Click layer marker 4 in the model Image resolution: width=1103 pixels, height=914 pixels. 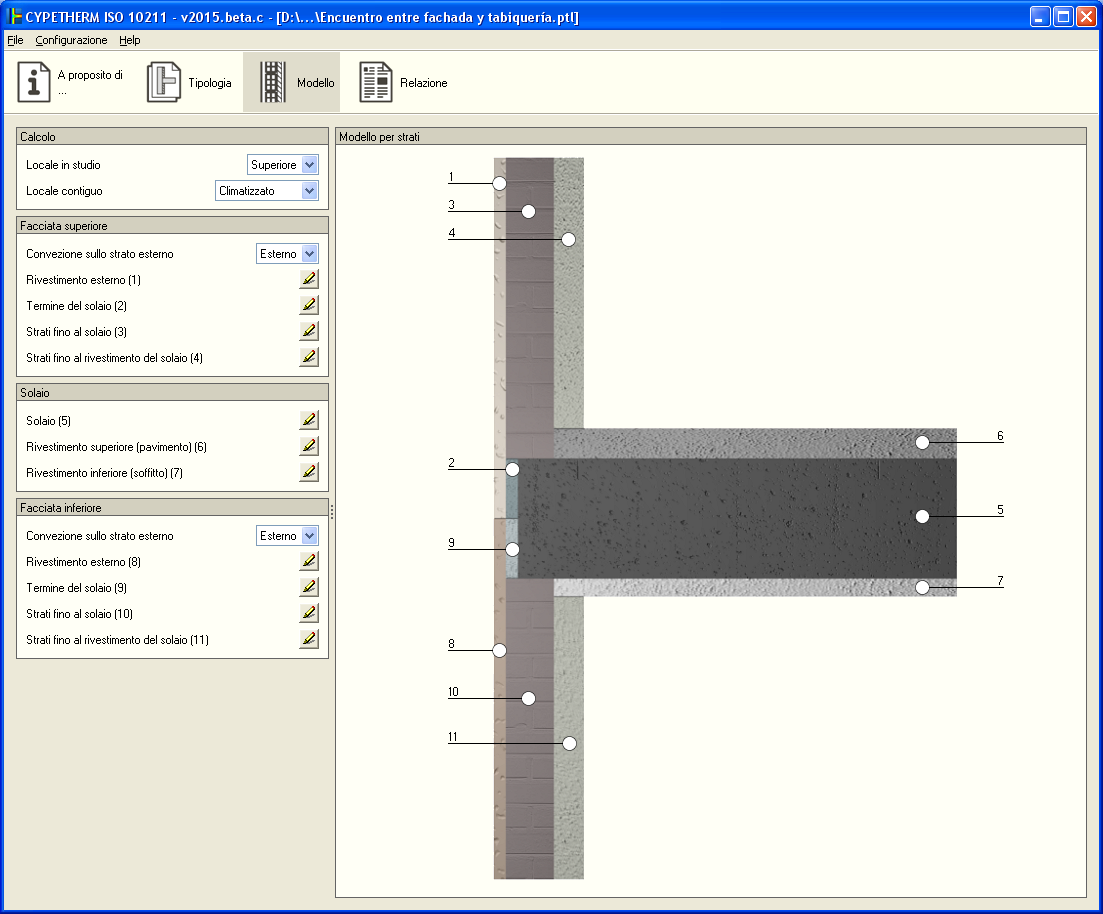(x=568, y=239)
